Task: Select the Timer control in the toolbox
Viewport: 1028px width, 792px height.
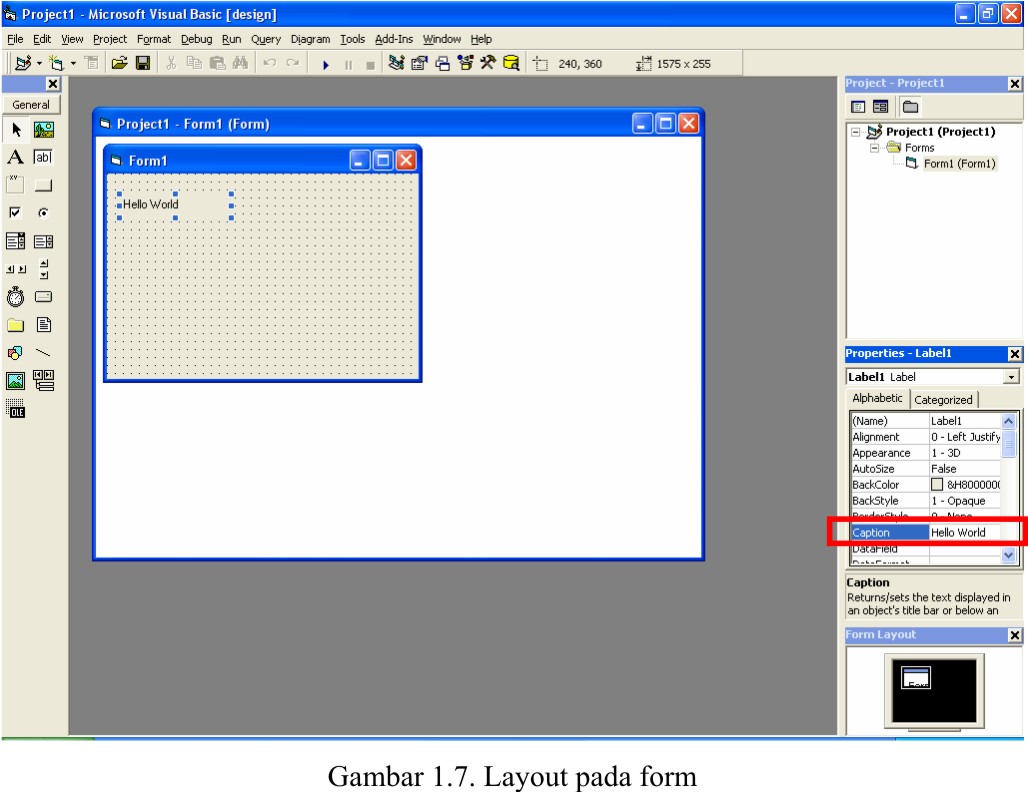Action: [x=15, y=296]
